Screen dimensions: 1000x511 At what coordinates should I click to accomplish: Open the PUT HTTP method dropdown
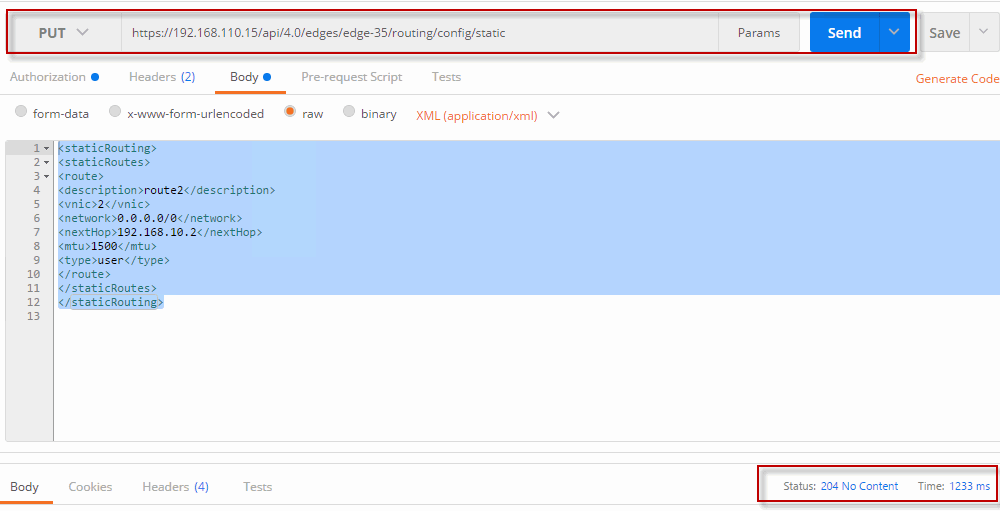click(x=64, y=33)
